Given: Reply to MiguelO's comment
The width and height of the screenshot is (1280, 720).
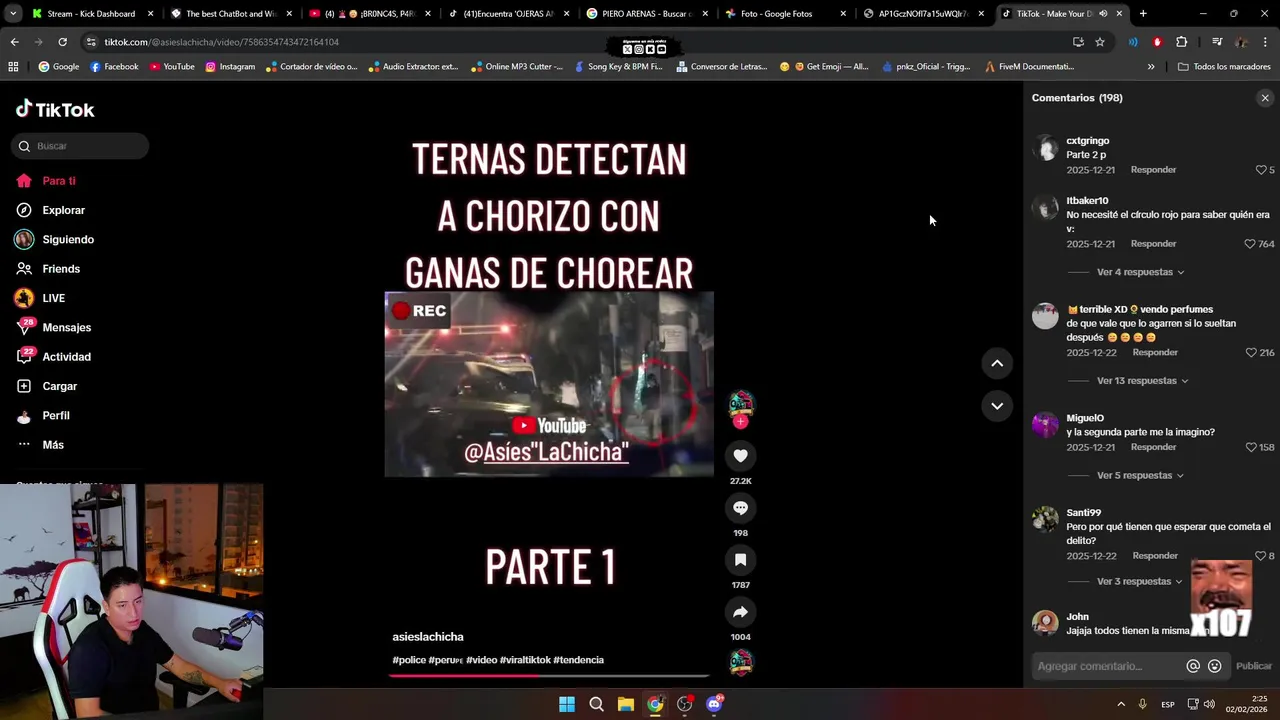Looking at the screenshot, I should (1153, 448).
